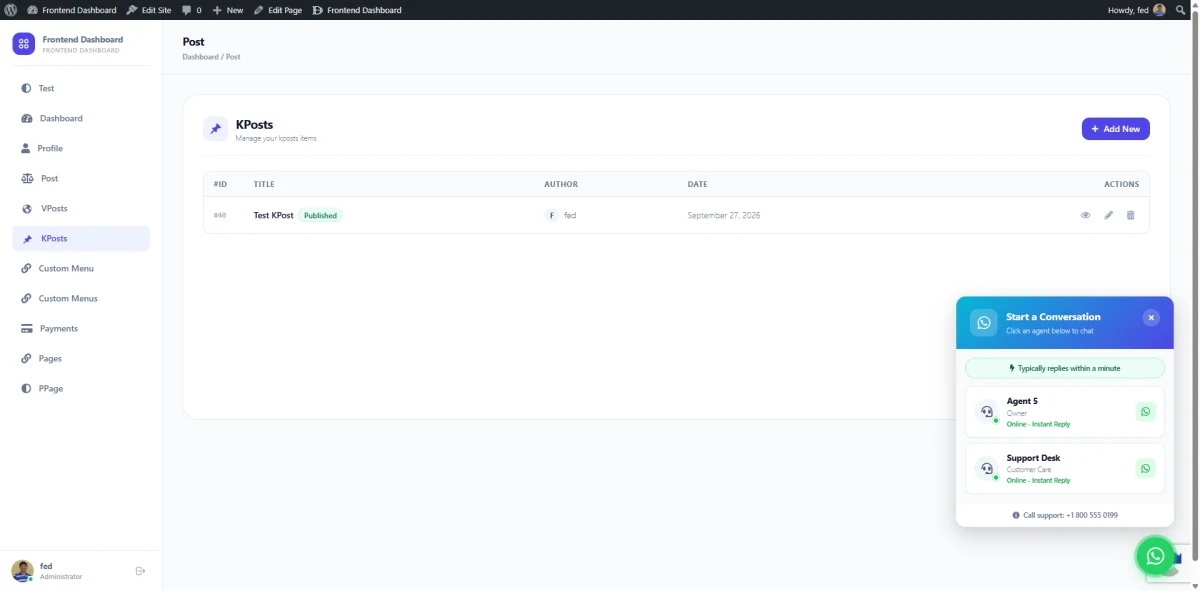
Task: Click the September 27, 2026 date cell
Action: coord(724,215)
